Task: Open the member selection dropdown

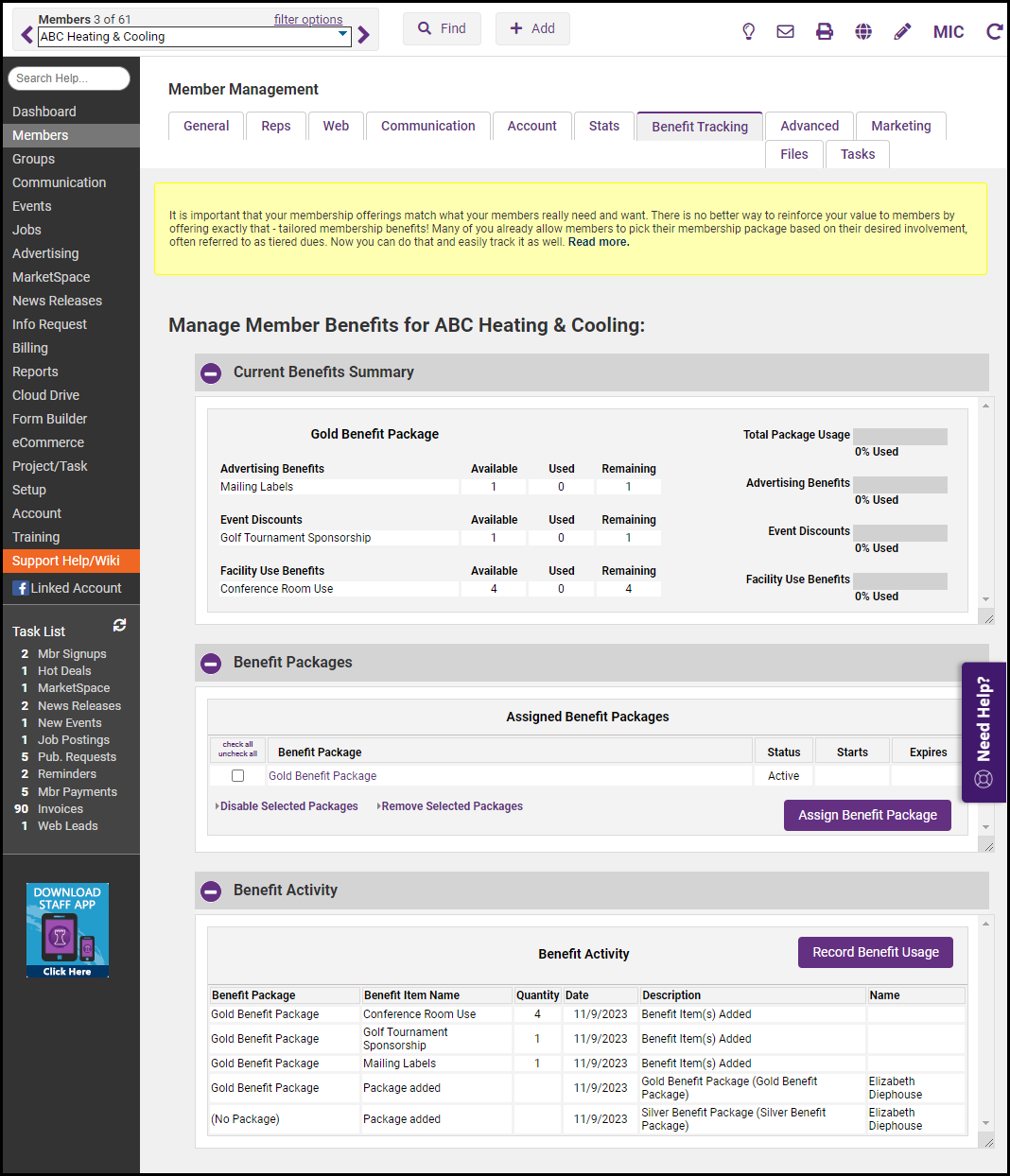Action: [x=342, y=36]
